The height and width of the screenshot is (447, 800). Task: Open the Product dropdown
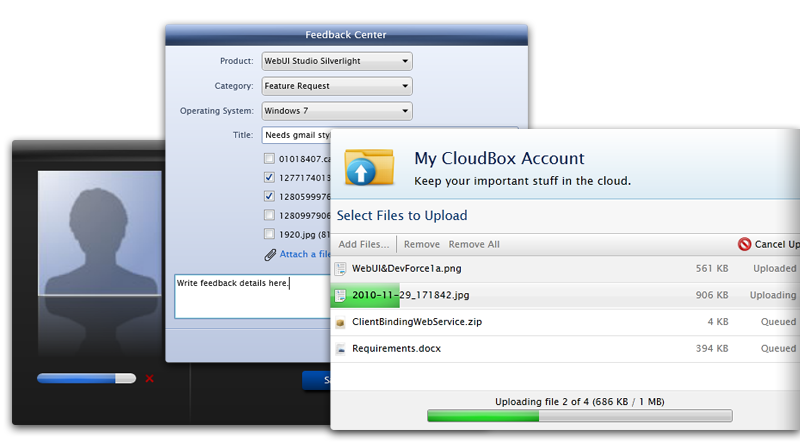337,61
